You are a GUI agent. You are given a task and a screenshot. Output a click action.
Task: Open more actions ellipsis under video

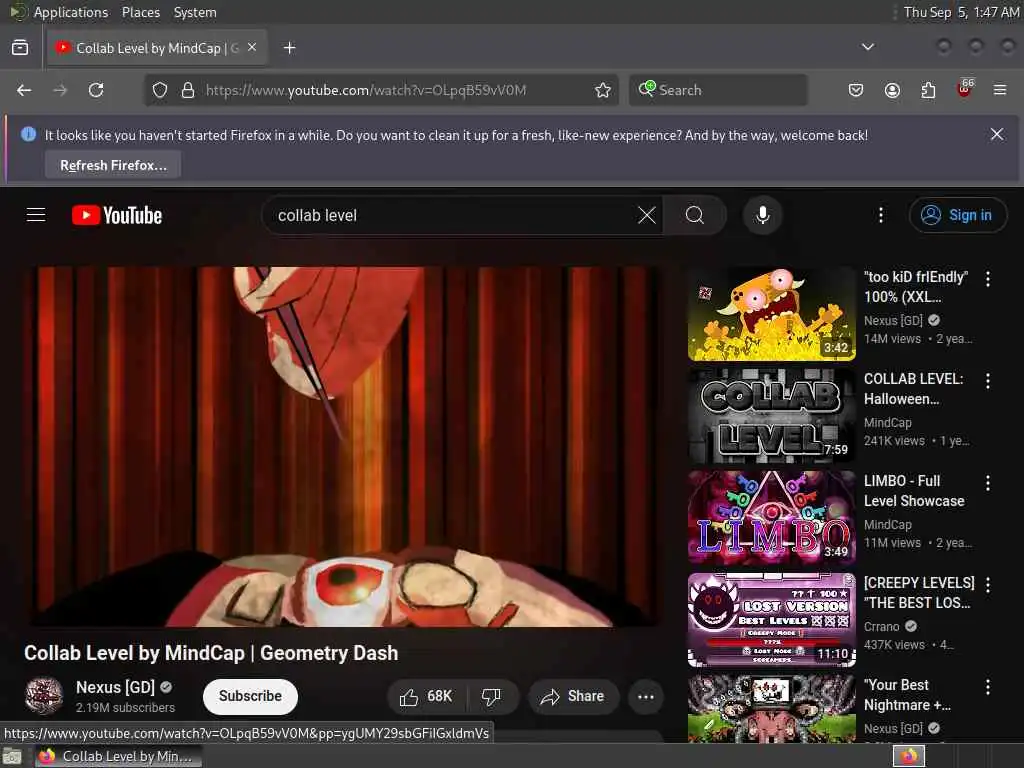645,697
